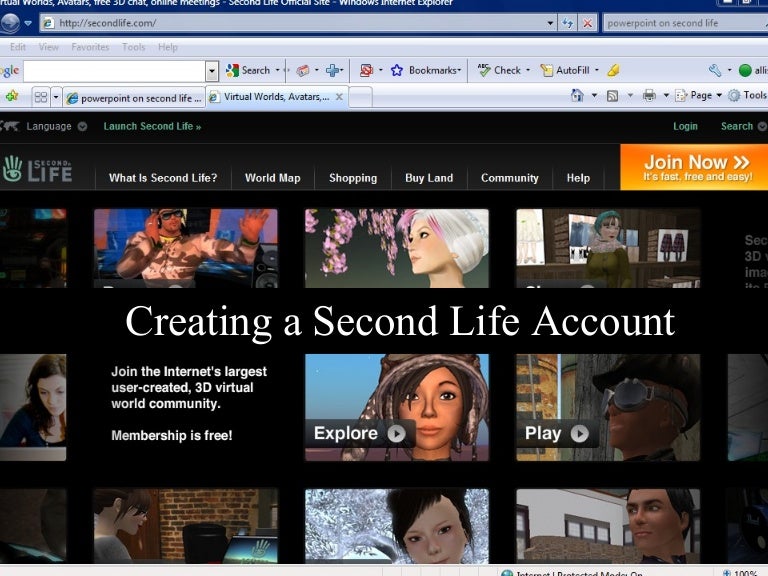Click the Quick Tabs grid icon
The height and width of the screenshot is (576, 768).
pos(41,97)
